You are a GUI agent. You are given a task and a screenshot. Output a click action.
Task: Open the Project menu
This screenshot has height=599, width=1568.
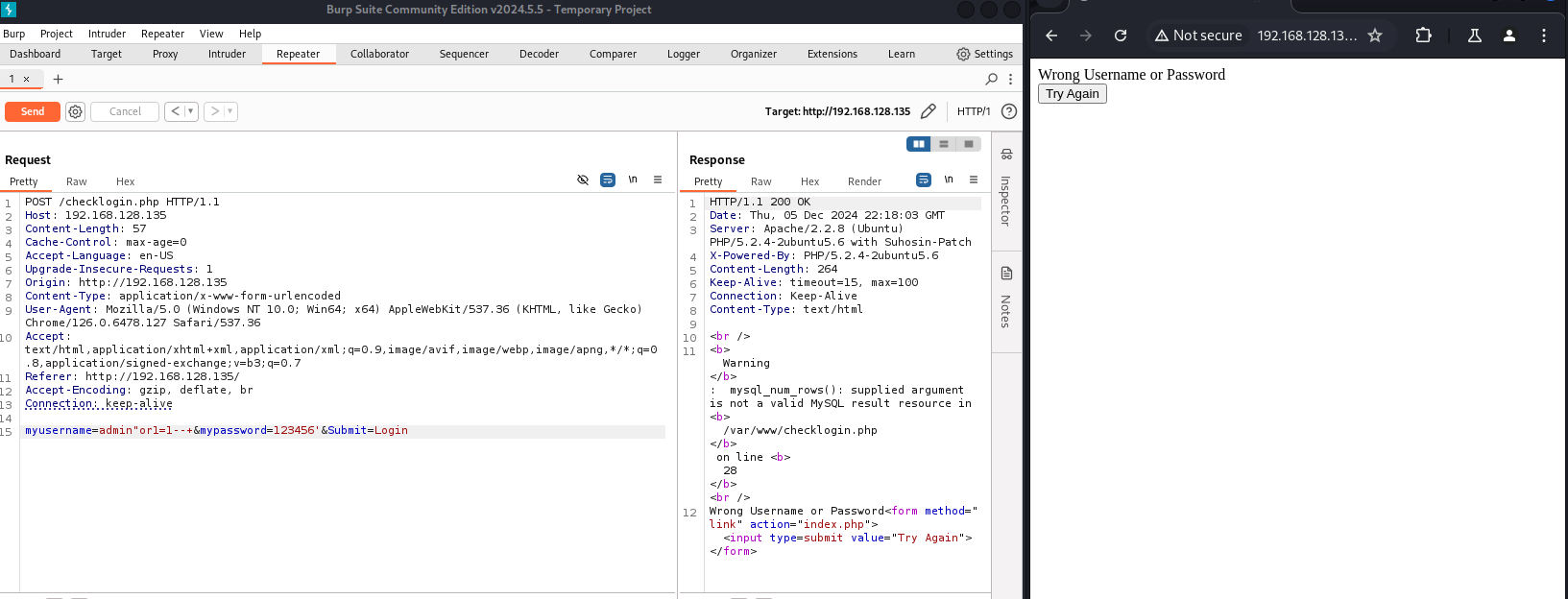pyautogui.click(x=57, y=34)
